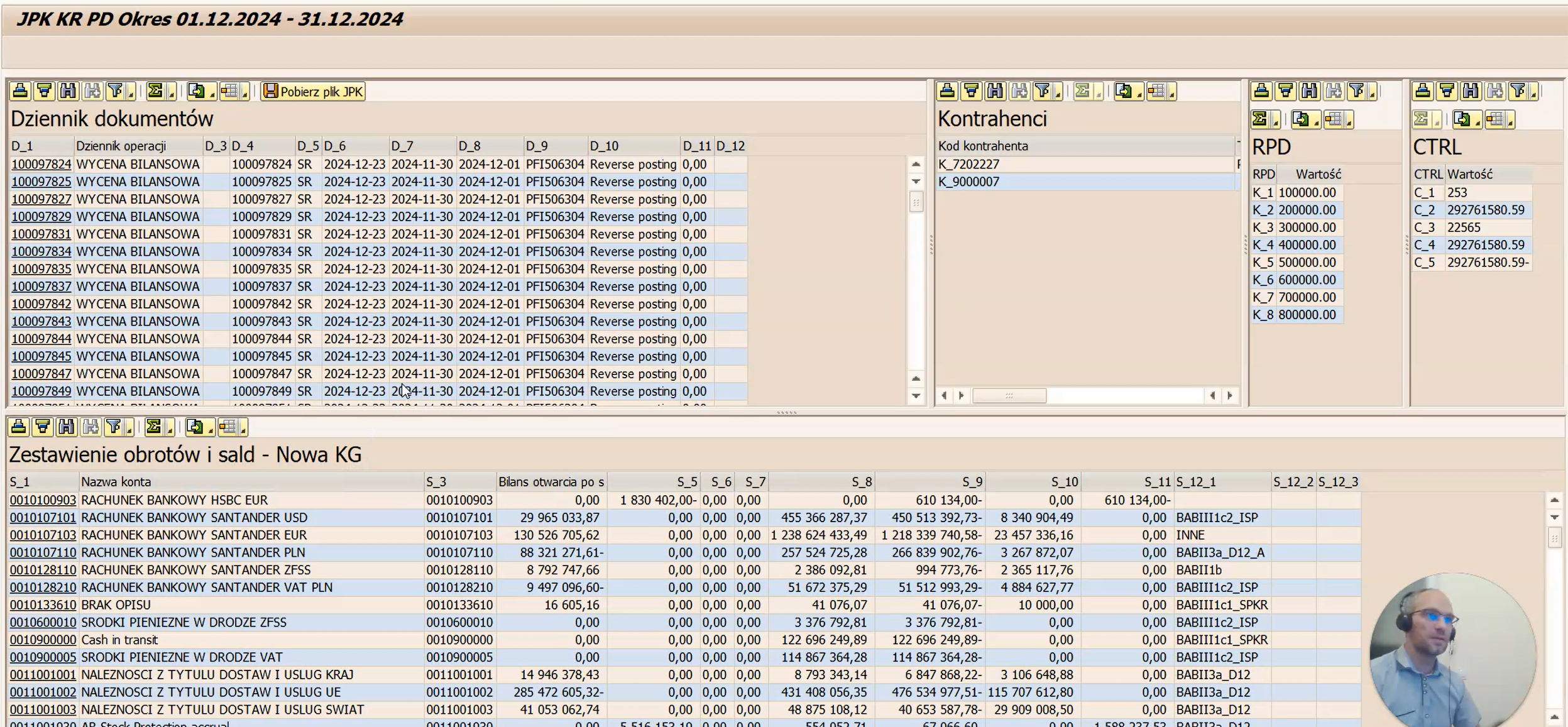
Task: Click the Dziennik operacji column header
Action: pos(121,146)
